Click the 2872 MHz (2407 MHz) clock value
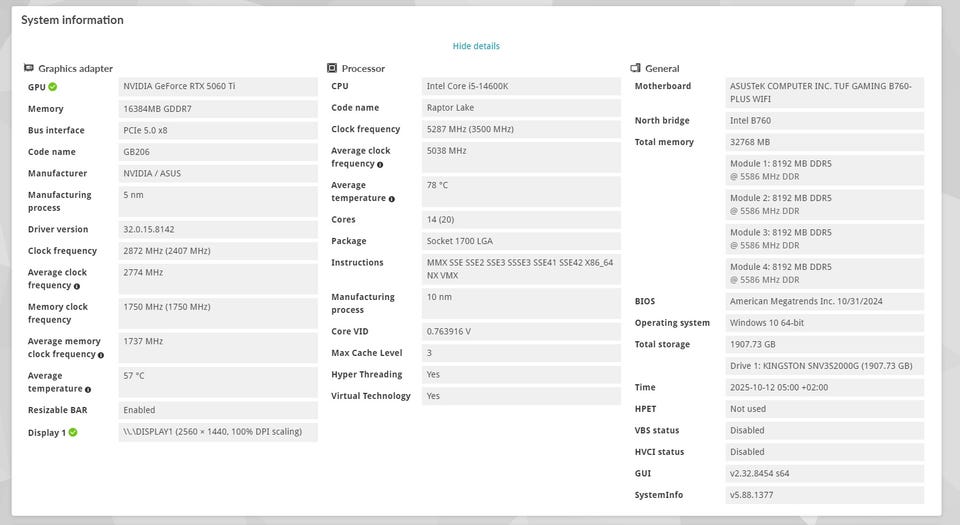The image size is (960, 525). [x=218, y=251]
